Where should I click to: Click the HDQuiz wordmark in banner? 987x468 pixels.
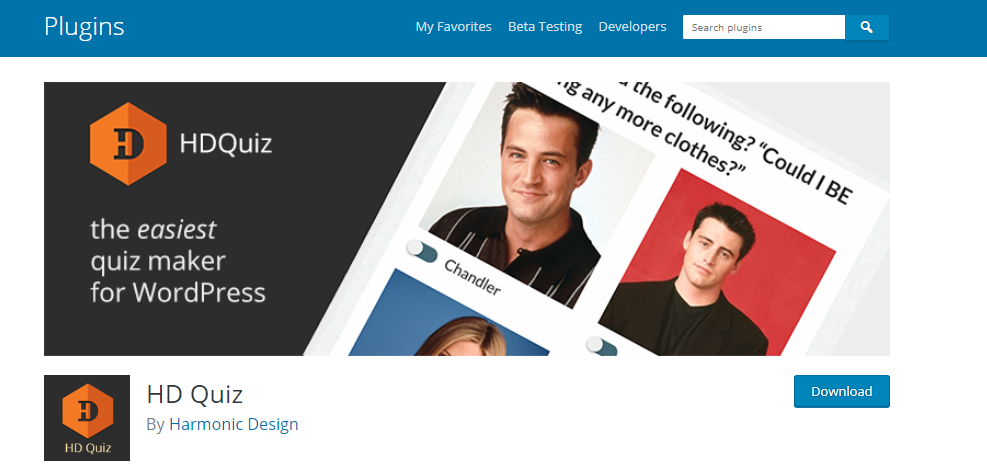tap(225, 144)
